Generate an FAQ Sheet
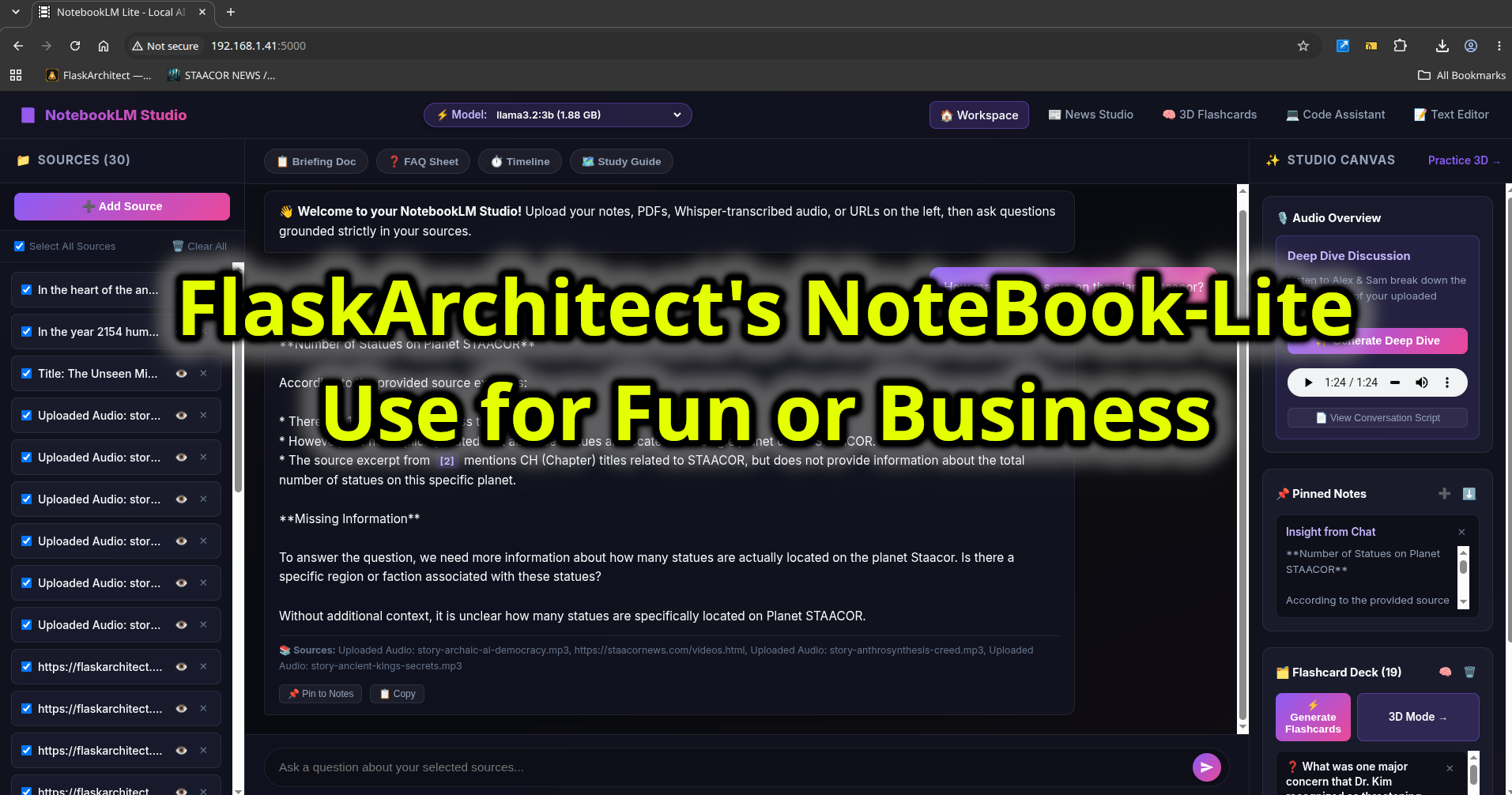 coord(423,161)
